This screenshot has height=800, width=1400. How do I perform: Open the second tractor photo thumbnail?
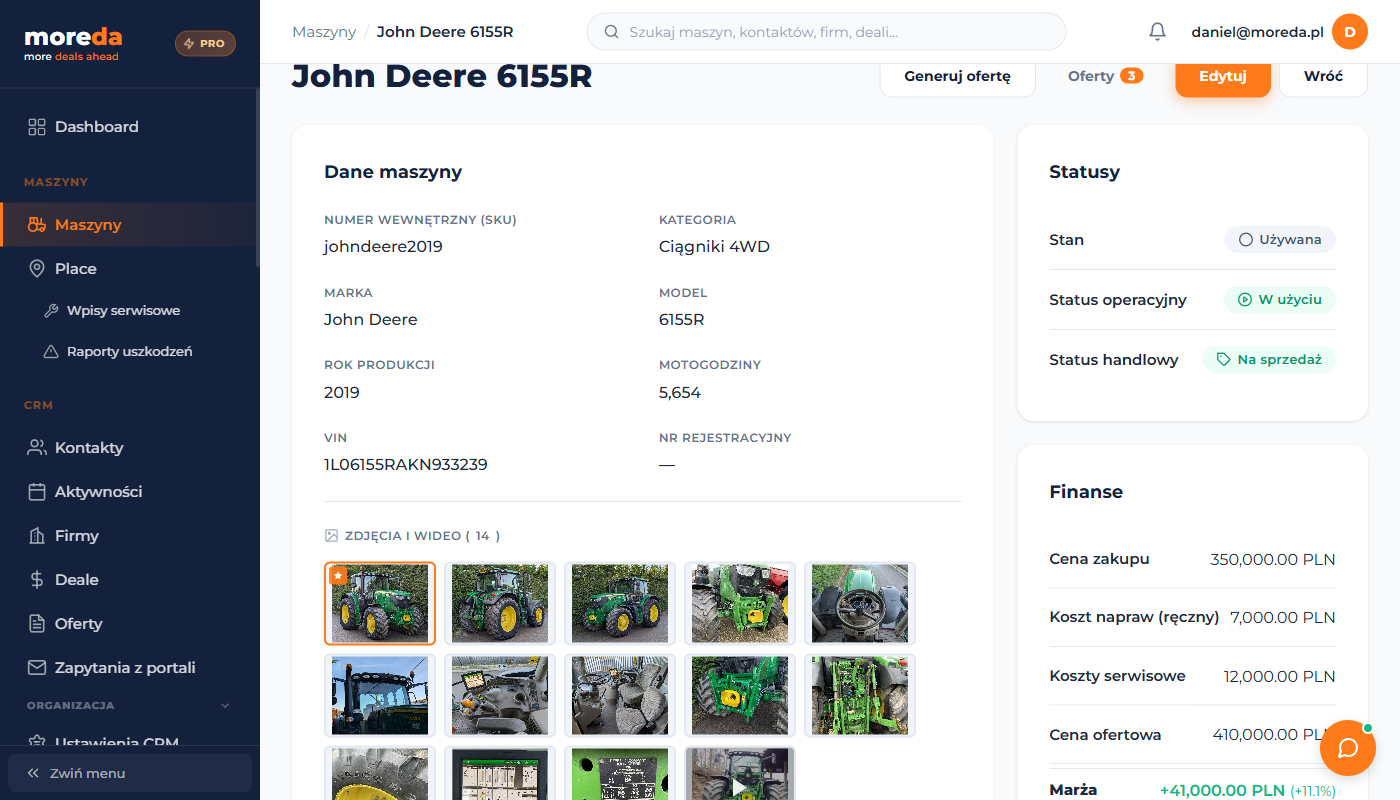(x=500, y=603)
